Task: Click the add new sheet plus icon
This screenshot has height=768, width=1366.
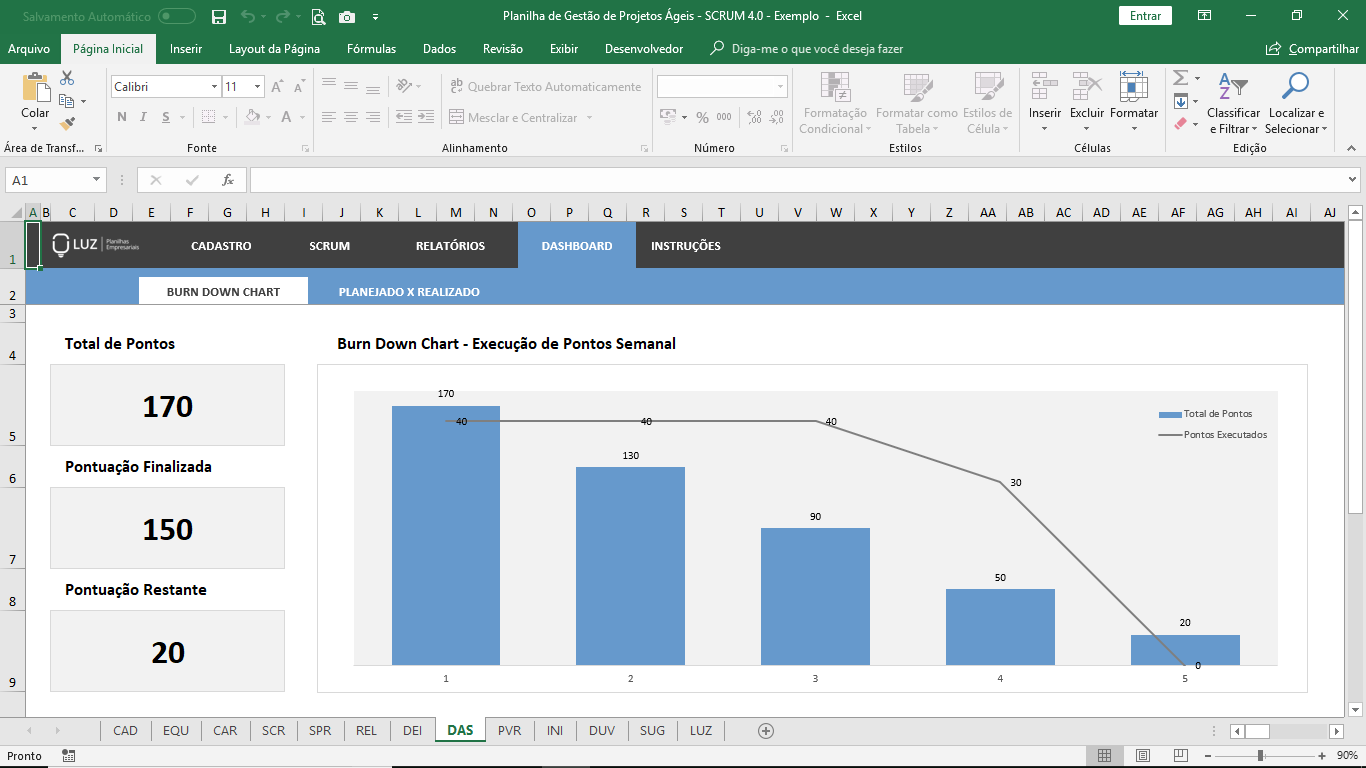Action: (x=766, y=731)
